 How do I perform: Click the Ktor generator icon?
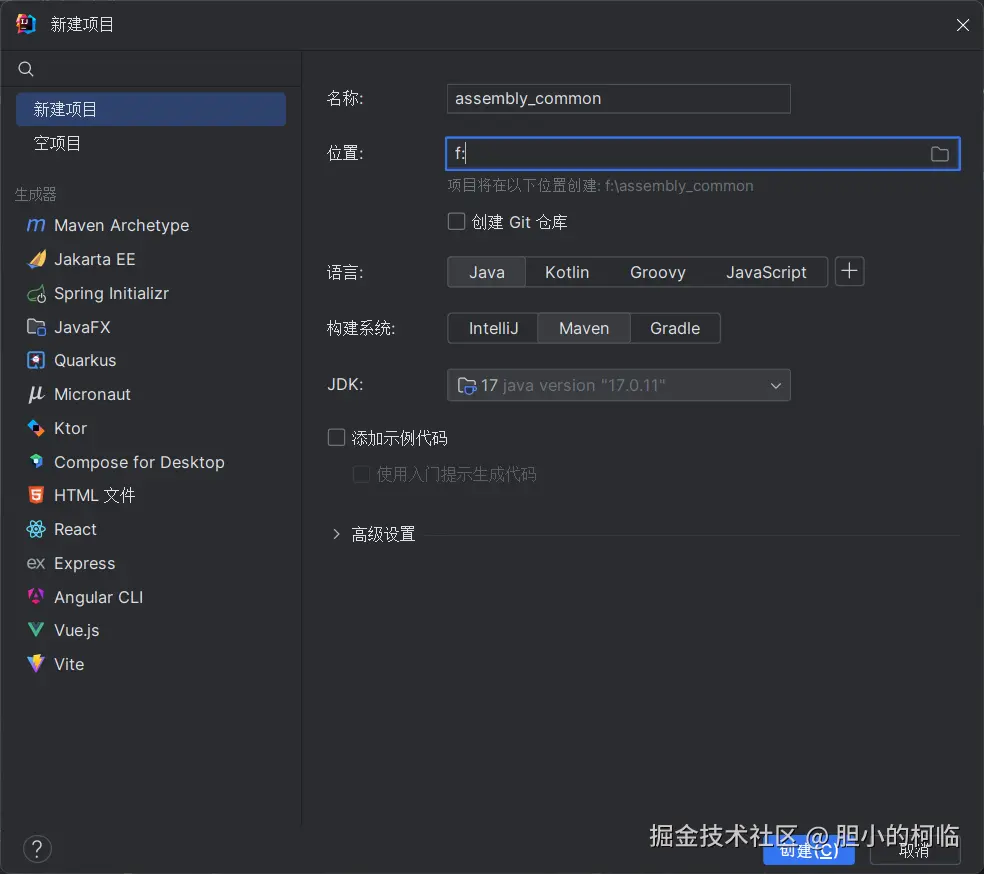click(x=36, y=428)
